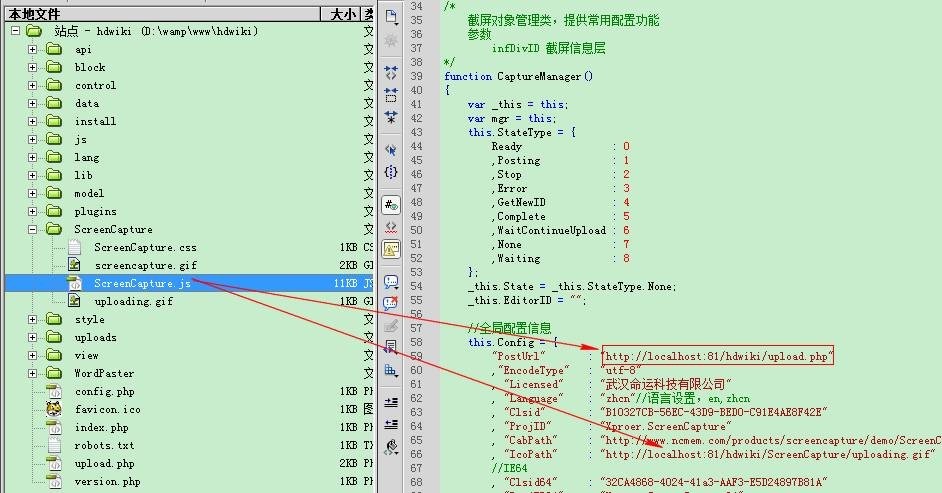The width and height of the screenshot is (942, 493).
Task: Click the Apply Comment icon
Action: (x=391, y=282)
